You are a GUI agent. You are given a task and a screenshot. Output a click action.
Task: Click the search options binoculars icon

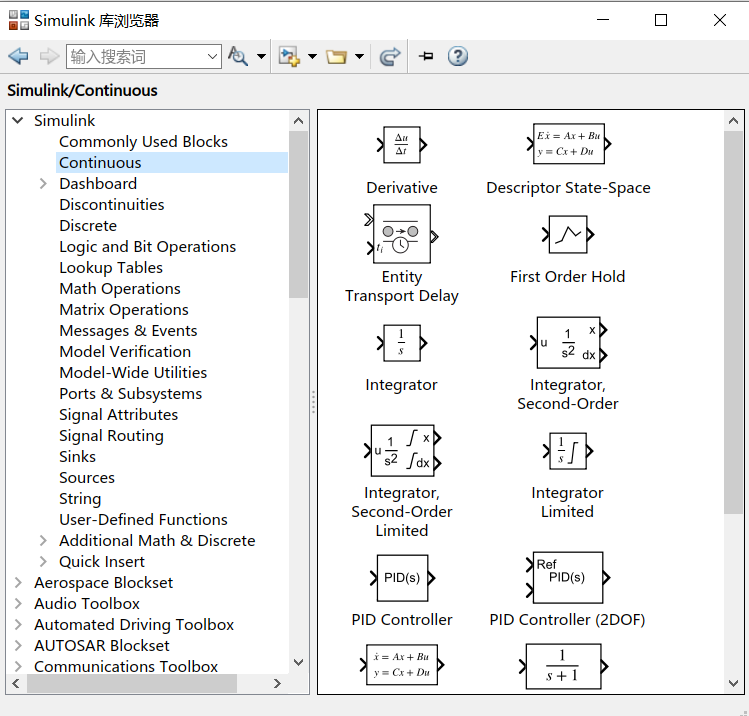point(238,57)
